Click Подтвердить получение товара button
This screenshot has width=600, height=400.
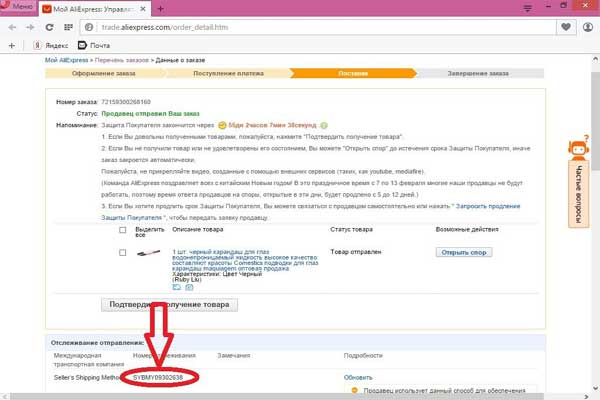pos(170,305)
